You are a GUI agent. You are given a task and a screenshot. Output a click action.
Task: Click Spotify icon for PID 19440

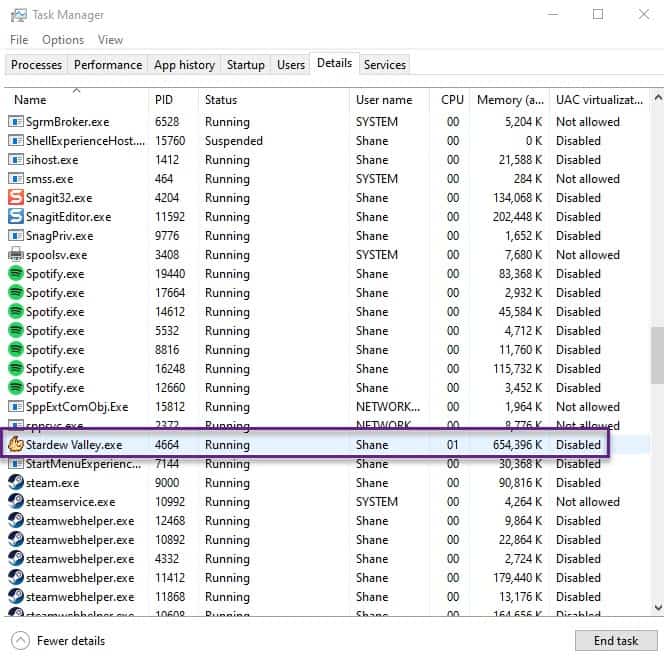(x=16, y=274)
